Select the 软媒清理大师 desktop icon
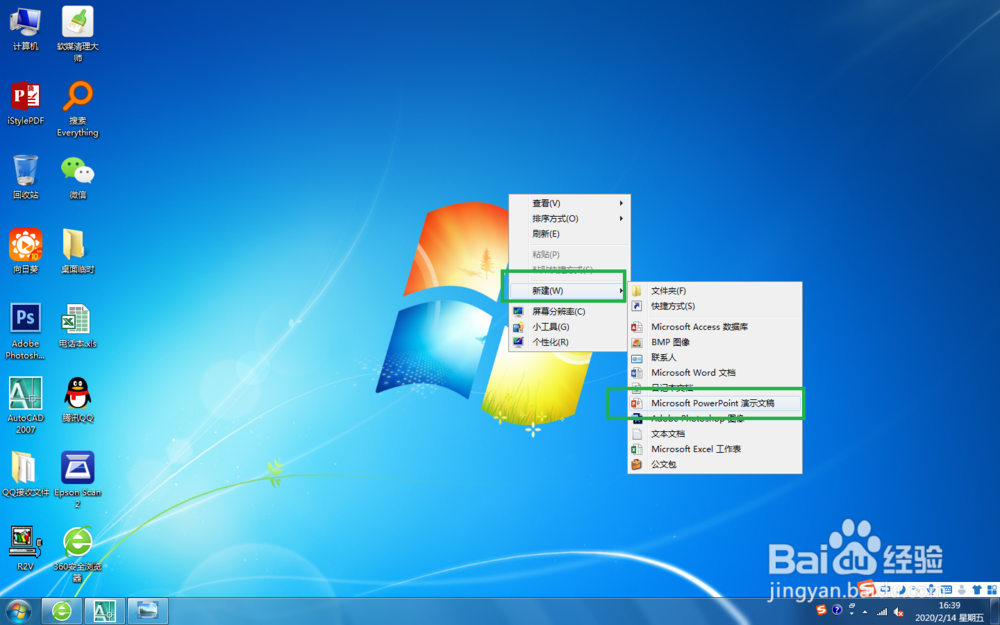The image size is (1000, 625). pos(78,34)
